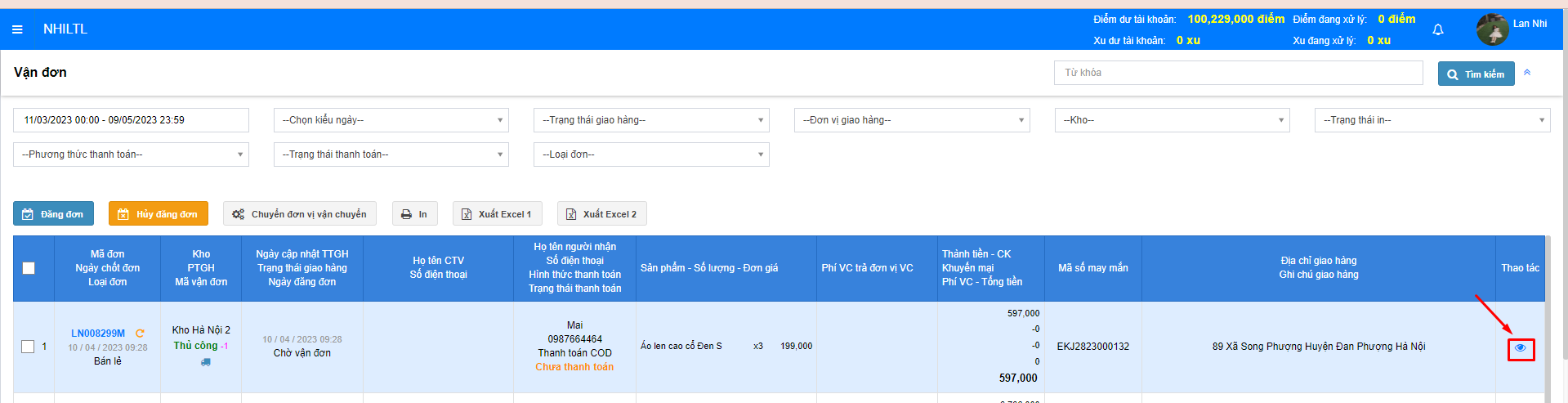Open the Kho warehouse dropdown
Viewport: 1568px width, 403px height.
1172,120
